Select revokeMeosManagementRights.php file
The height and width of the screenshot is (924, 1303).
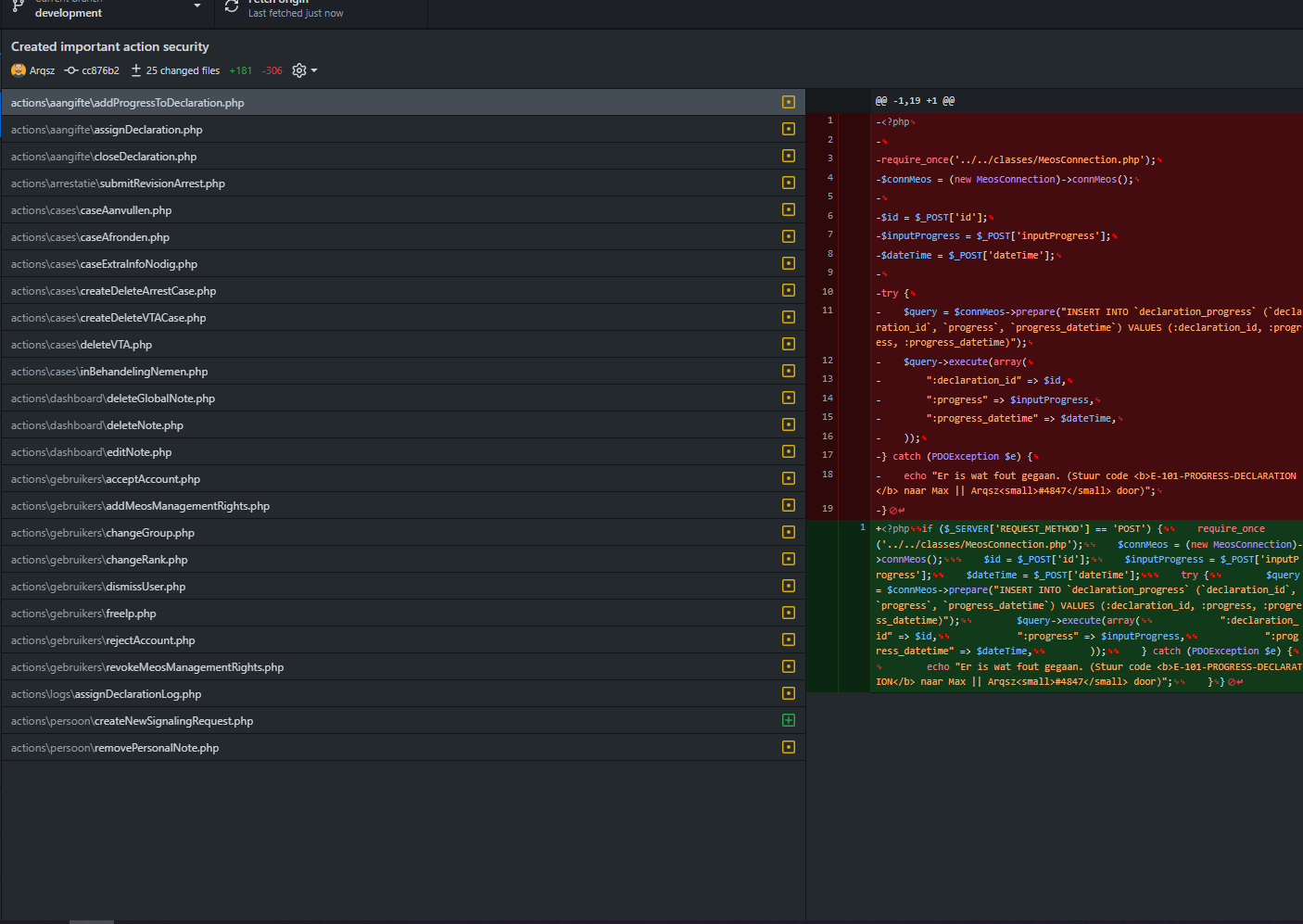click(146, 667)
